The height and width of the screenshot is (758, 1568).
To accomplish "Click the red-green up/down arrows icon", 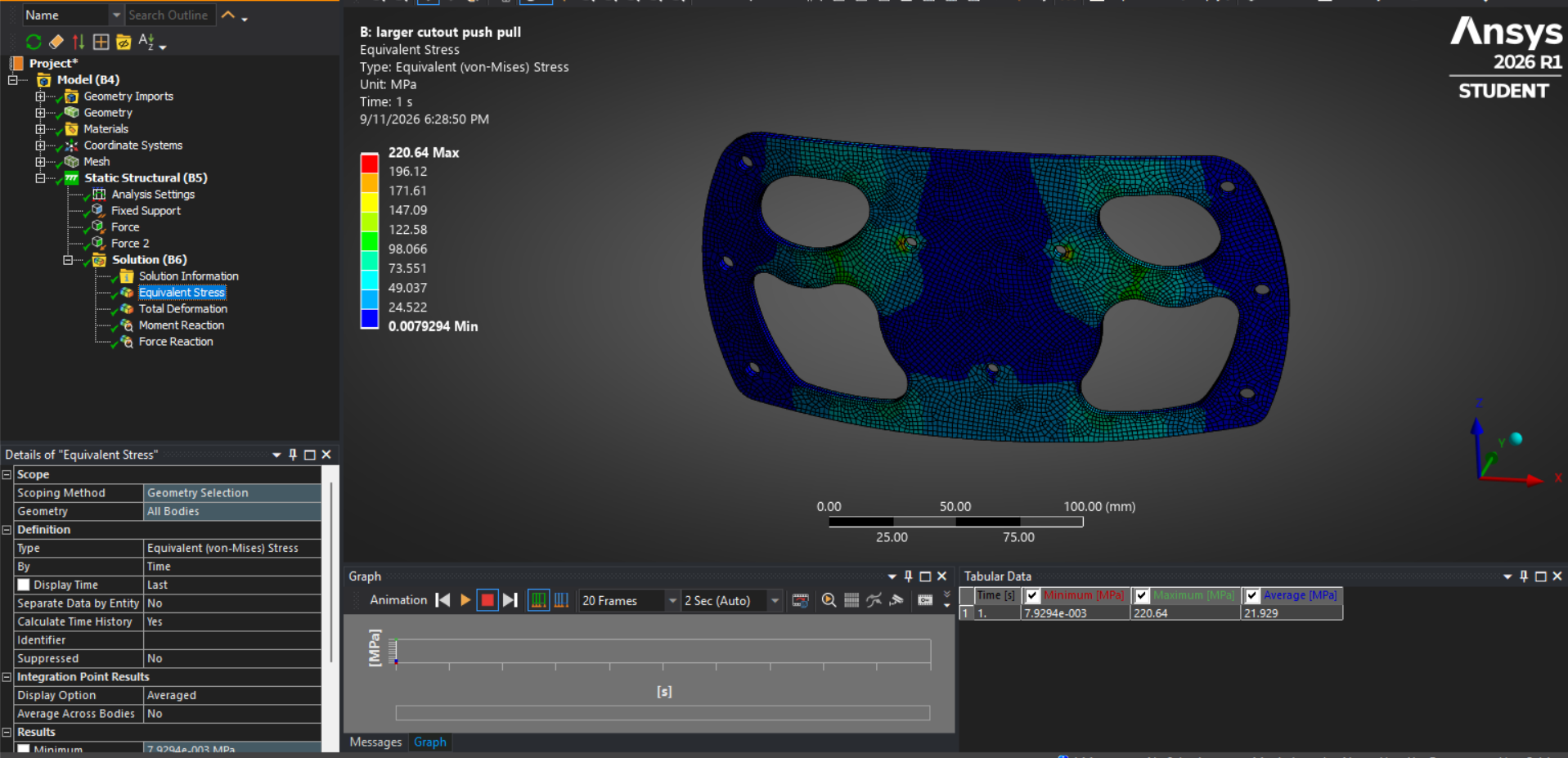I will (x=79, y=41).
